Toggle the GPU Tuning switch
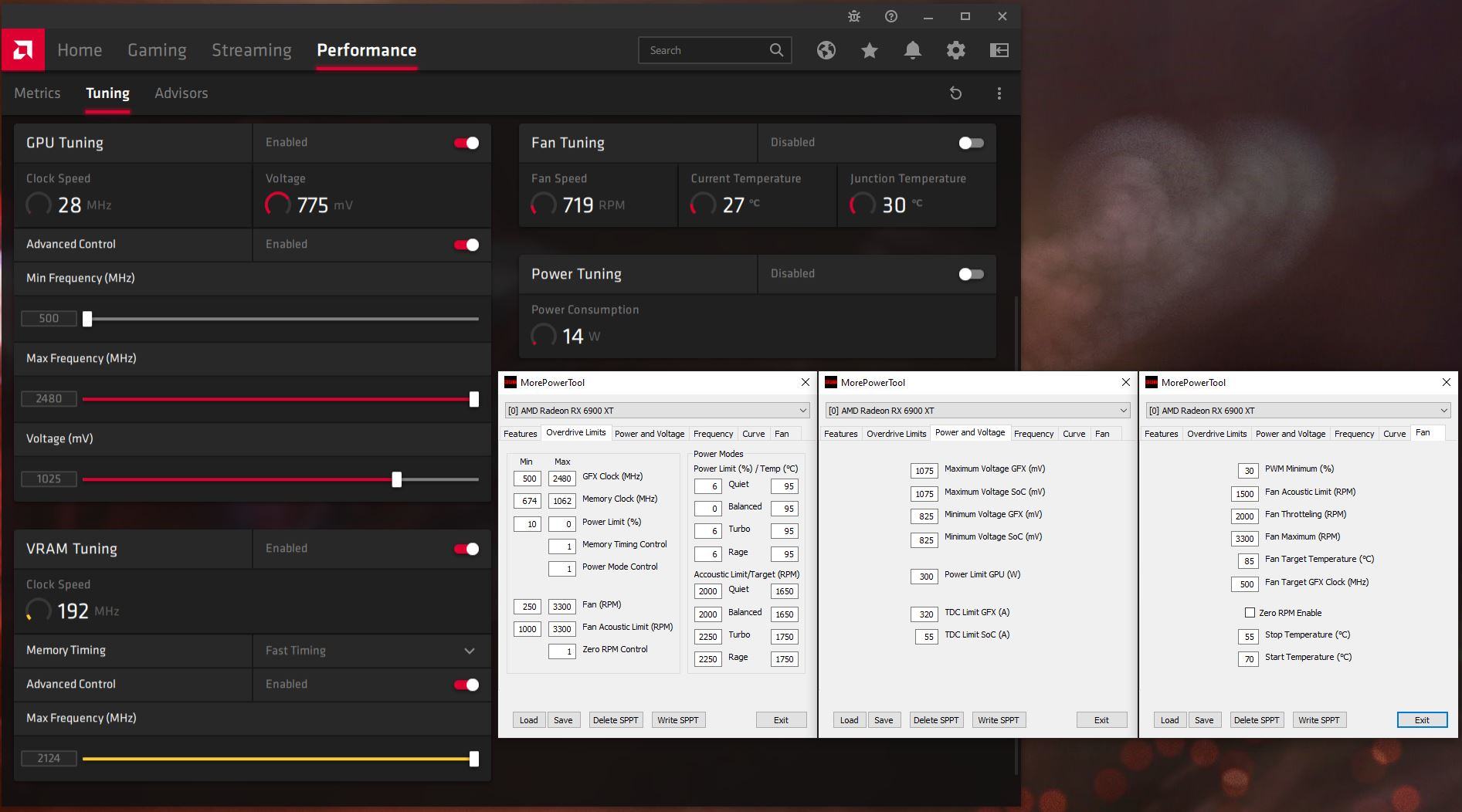This screenshot has height=812, width=1462. (x=466, y=143)
